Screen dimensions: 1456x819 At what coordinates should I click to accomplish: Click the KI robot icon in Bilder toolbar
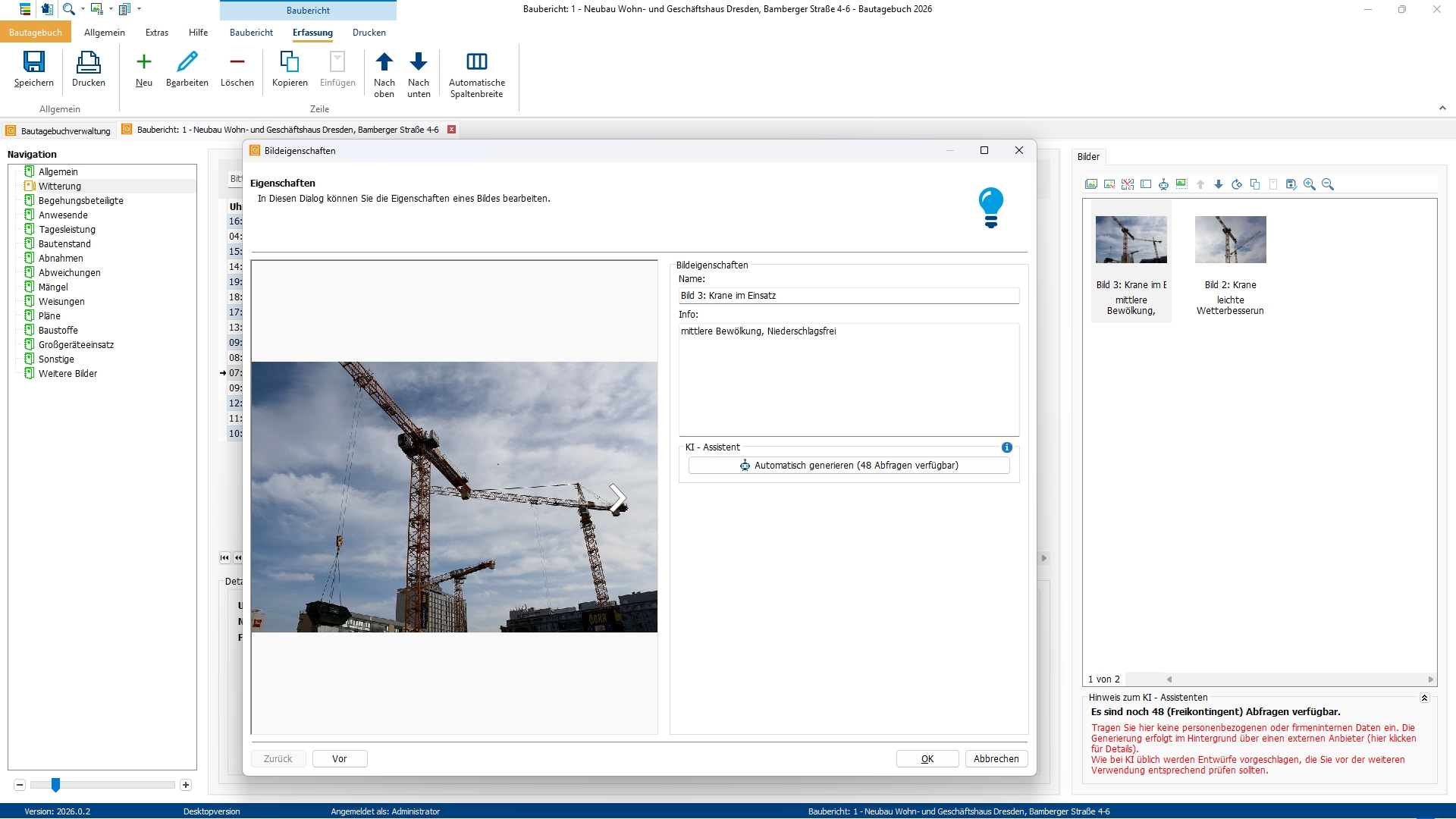click(x=1163, y=184)
